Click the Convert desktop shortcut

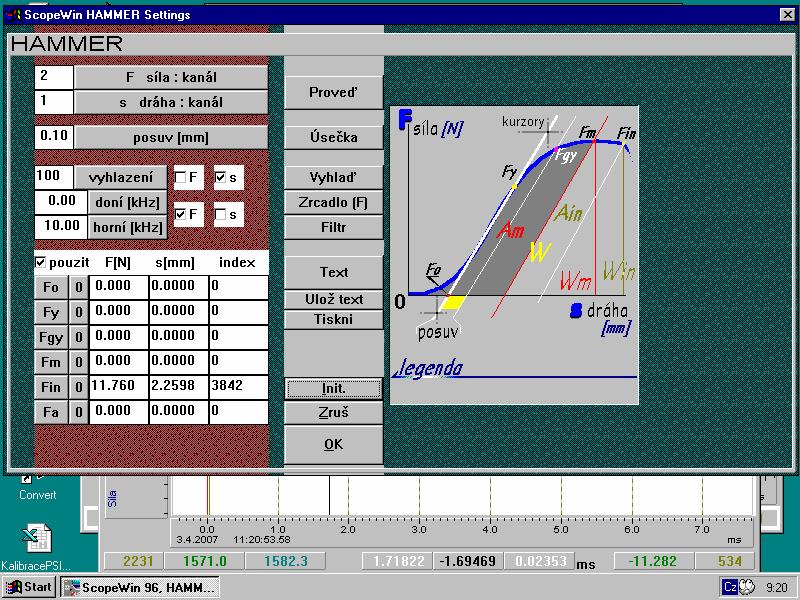(x=37, y=488)
